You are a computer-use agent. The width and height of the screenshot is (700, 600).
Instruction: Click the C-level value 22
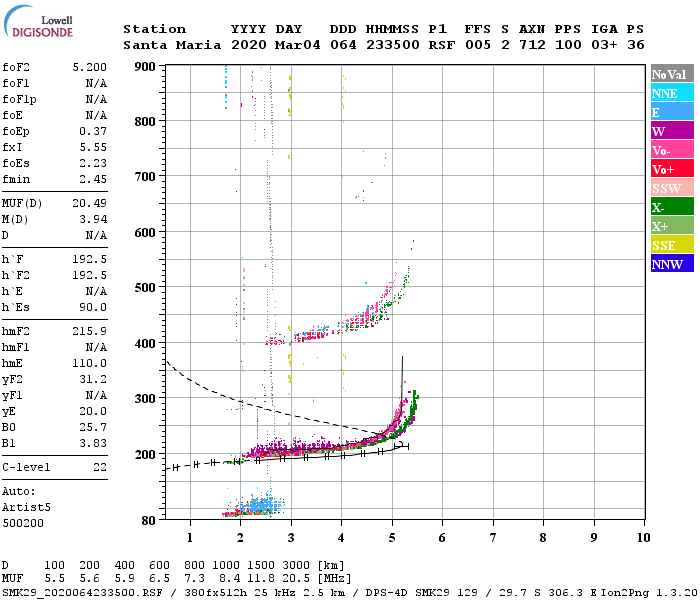(100, 467)
